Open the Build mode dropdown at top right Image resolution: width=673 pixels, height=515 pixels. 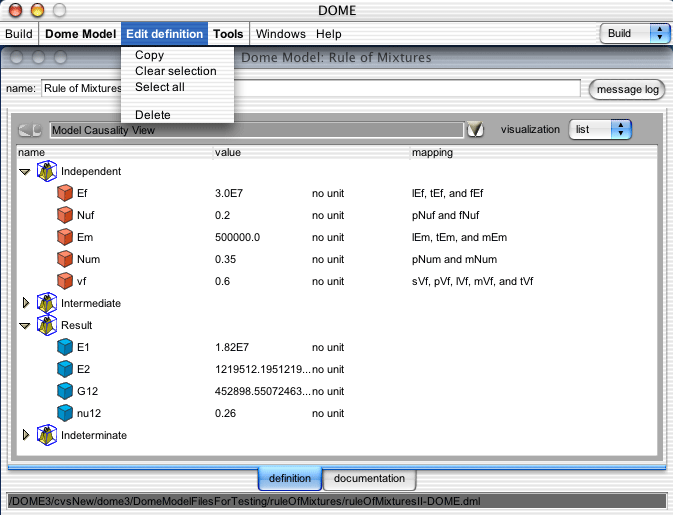[635, 33]
